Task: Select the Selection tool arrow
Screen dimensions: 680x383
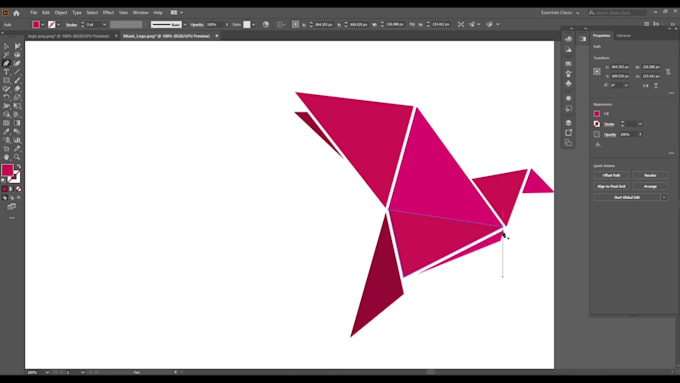Action: coord(6,46)
